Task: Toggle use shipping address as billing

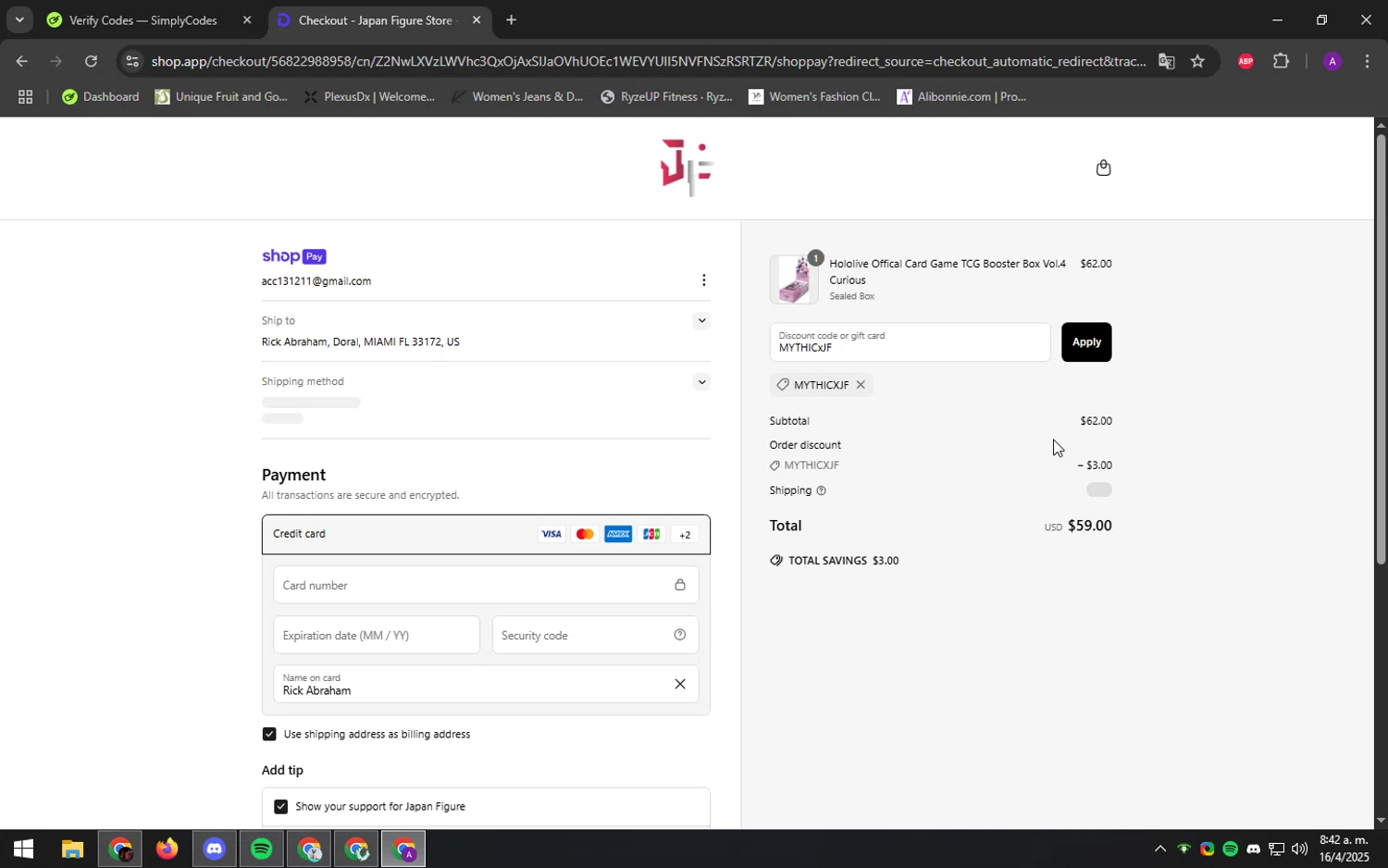Action: tap(269, 734)
